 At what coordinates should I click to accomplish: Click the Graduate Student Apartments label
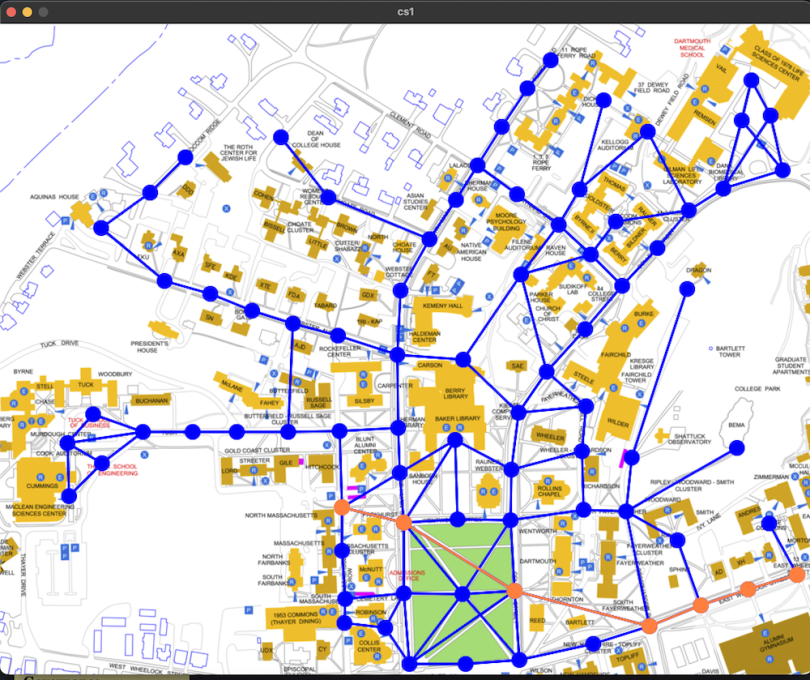pos(792,365)
